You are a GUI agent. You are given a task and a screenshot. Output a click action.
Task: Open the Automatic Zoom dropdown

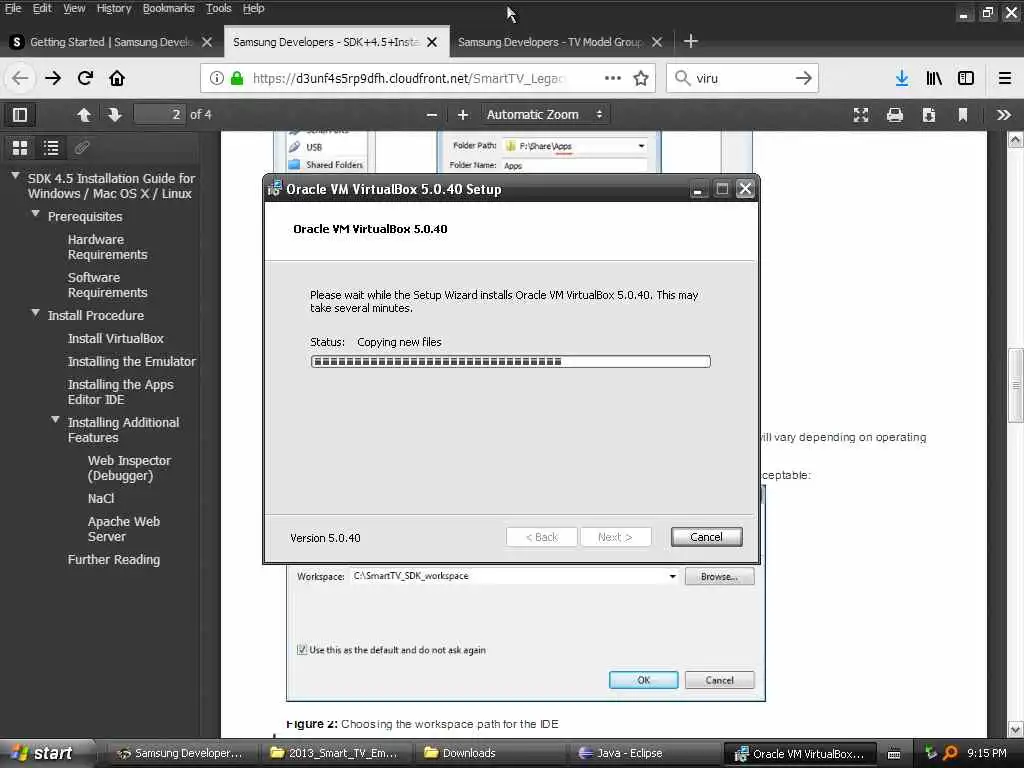click(545, 115)
